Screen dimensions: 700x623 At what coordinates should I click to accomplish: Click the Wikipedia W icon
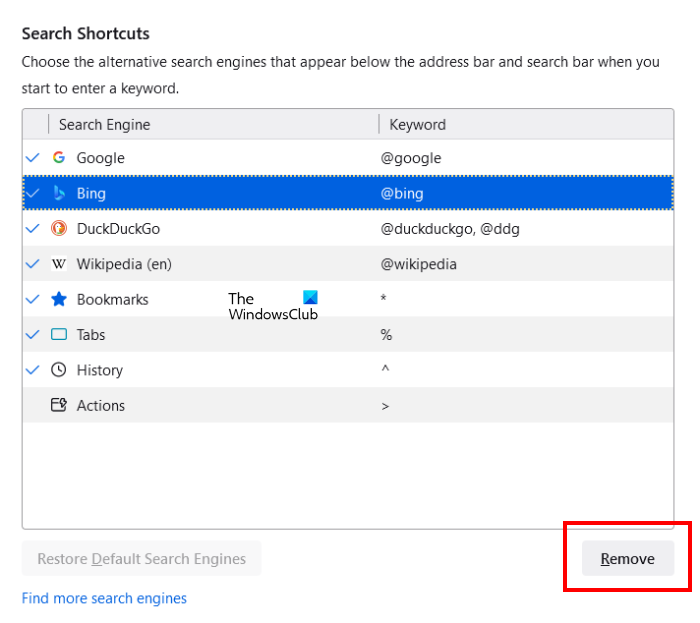[x=59, y=264]
